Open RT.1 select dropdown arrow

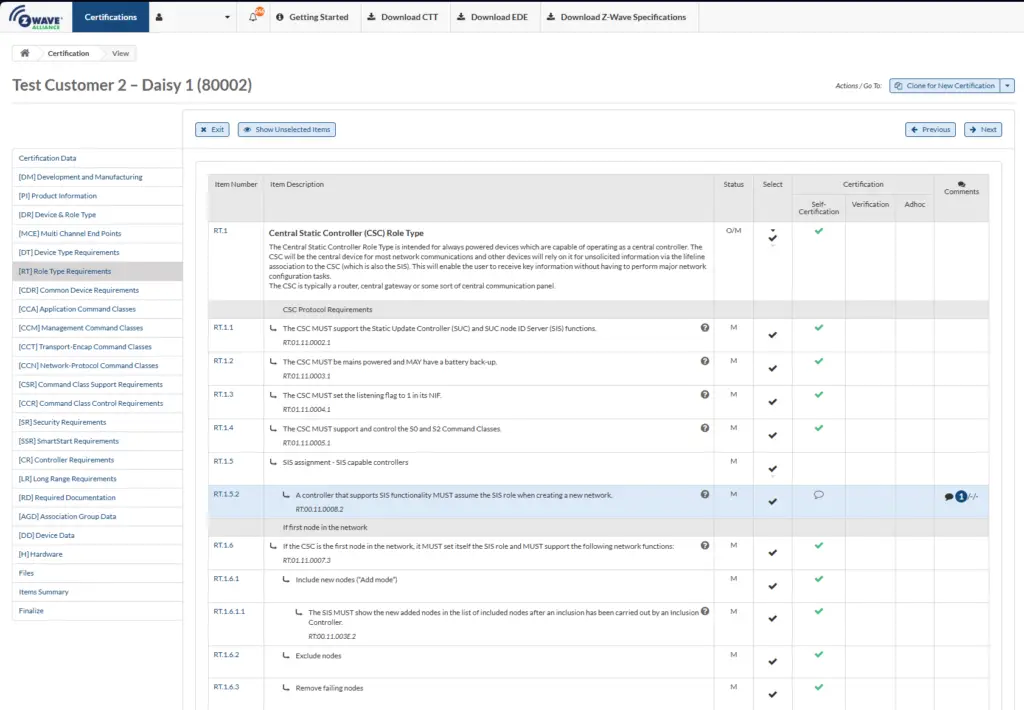pyautogui.click(x=773, y=231)
